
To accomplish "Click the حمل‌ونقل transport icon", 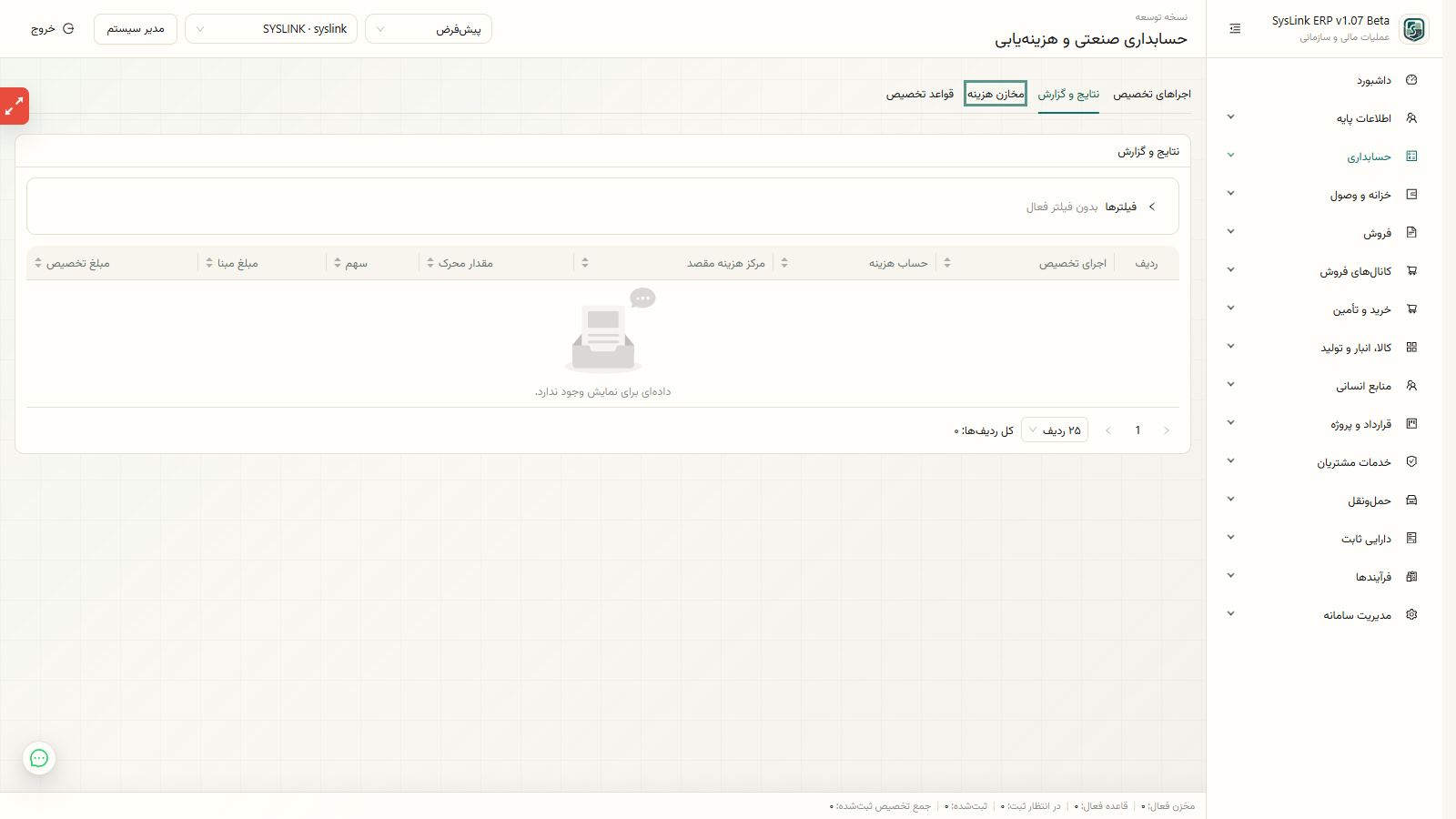I will tap(1411, 500).
